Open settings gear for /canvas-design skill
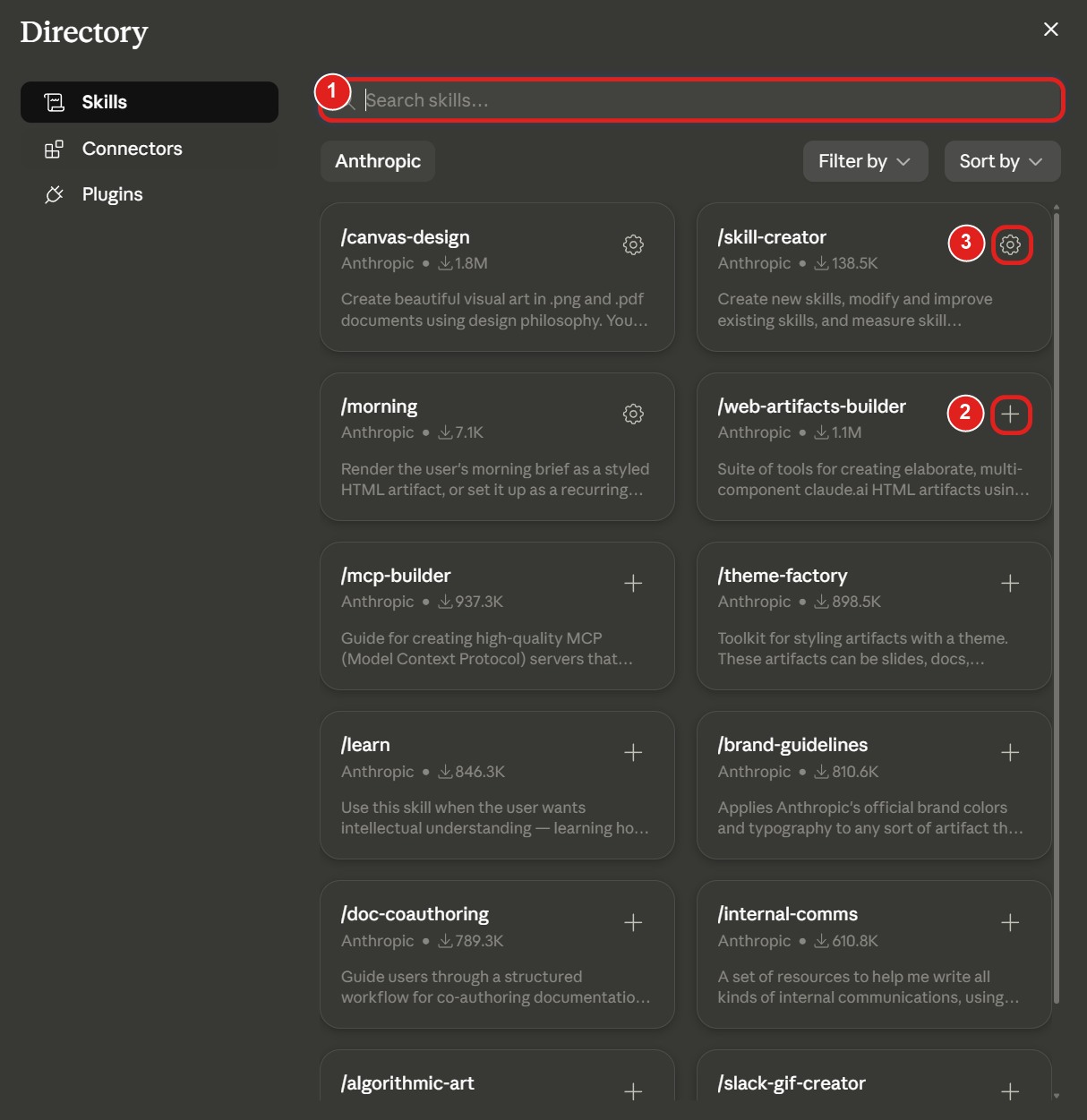 633,244
